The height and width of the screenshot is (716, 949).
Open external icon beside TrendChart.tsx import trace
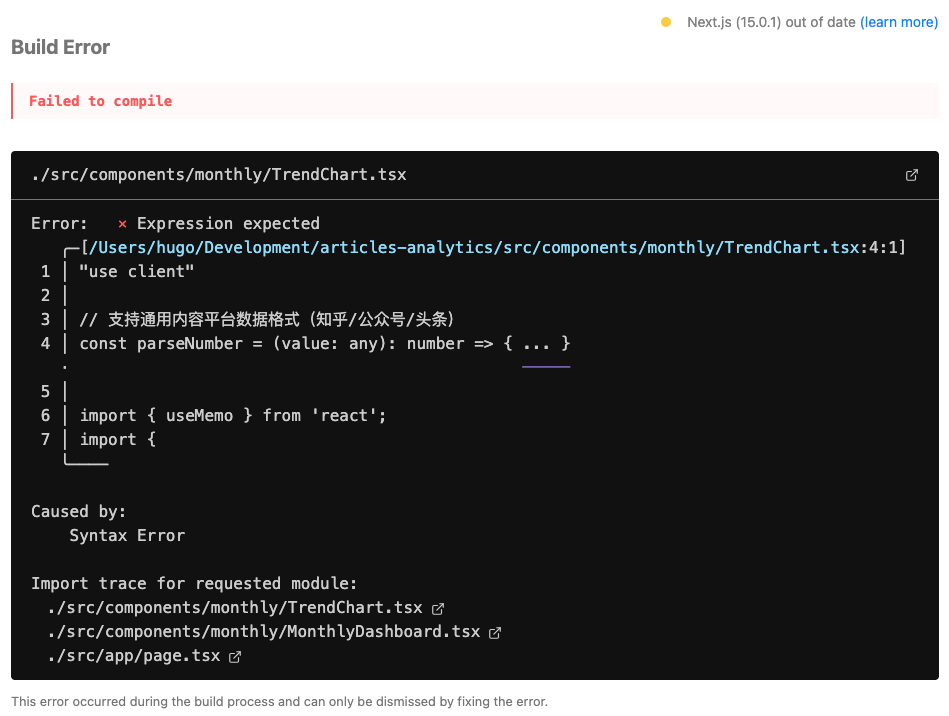pos(438,608)
